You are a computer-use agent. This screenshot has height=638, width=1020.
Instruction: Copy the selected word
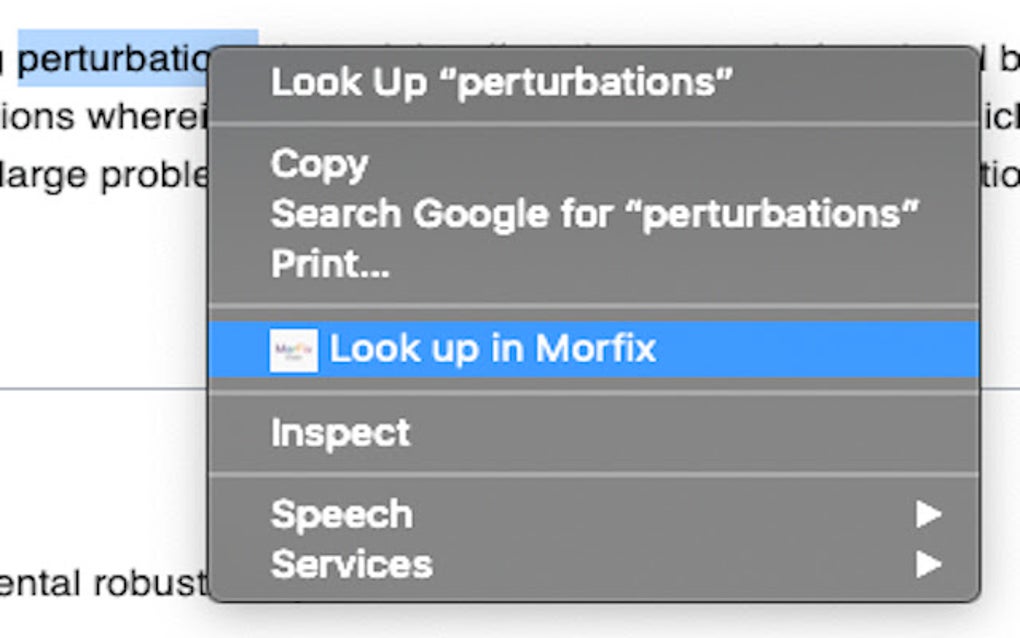[318, 163]
